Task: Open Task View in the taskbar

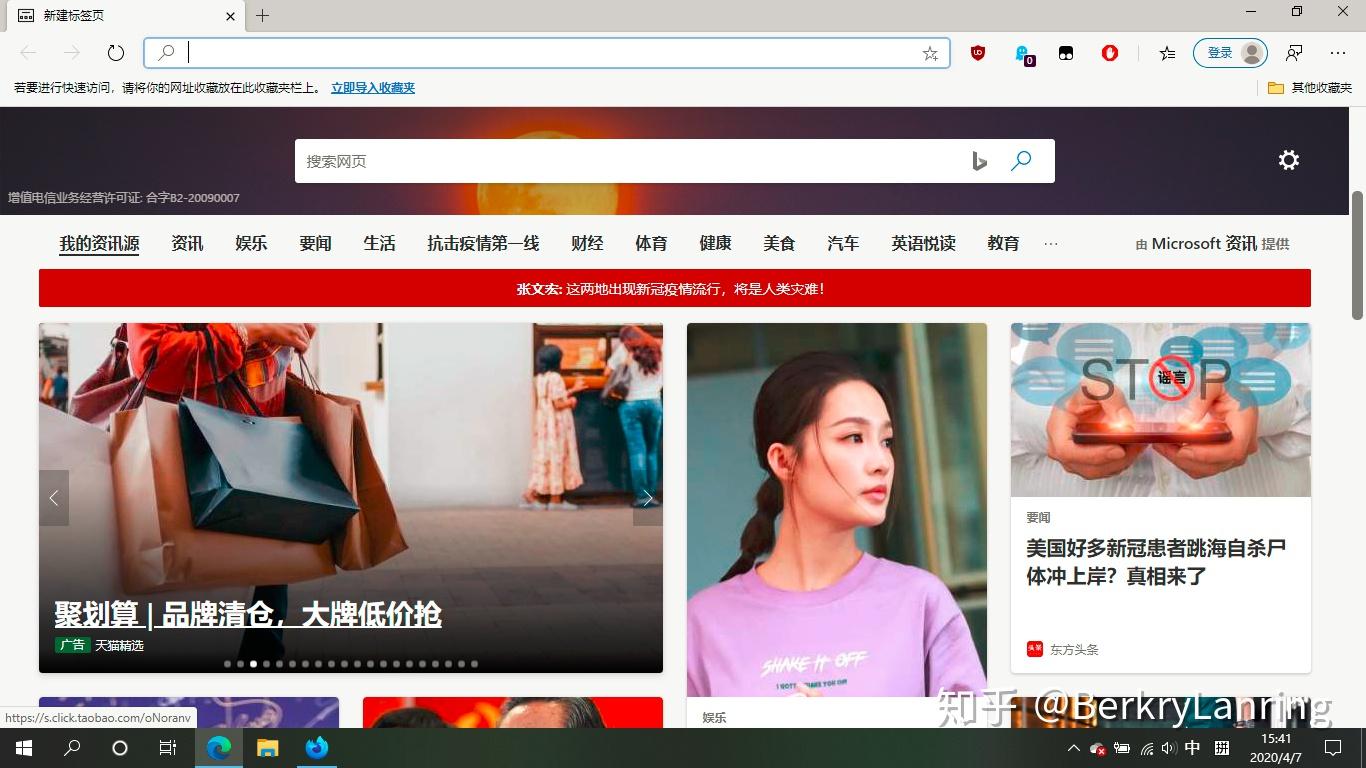Action: [x=168, y=748]
